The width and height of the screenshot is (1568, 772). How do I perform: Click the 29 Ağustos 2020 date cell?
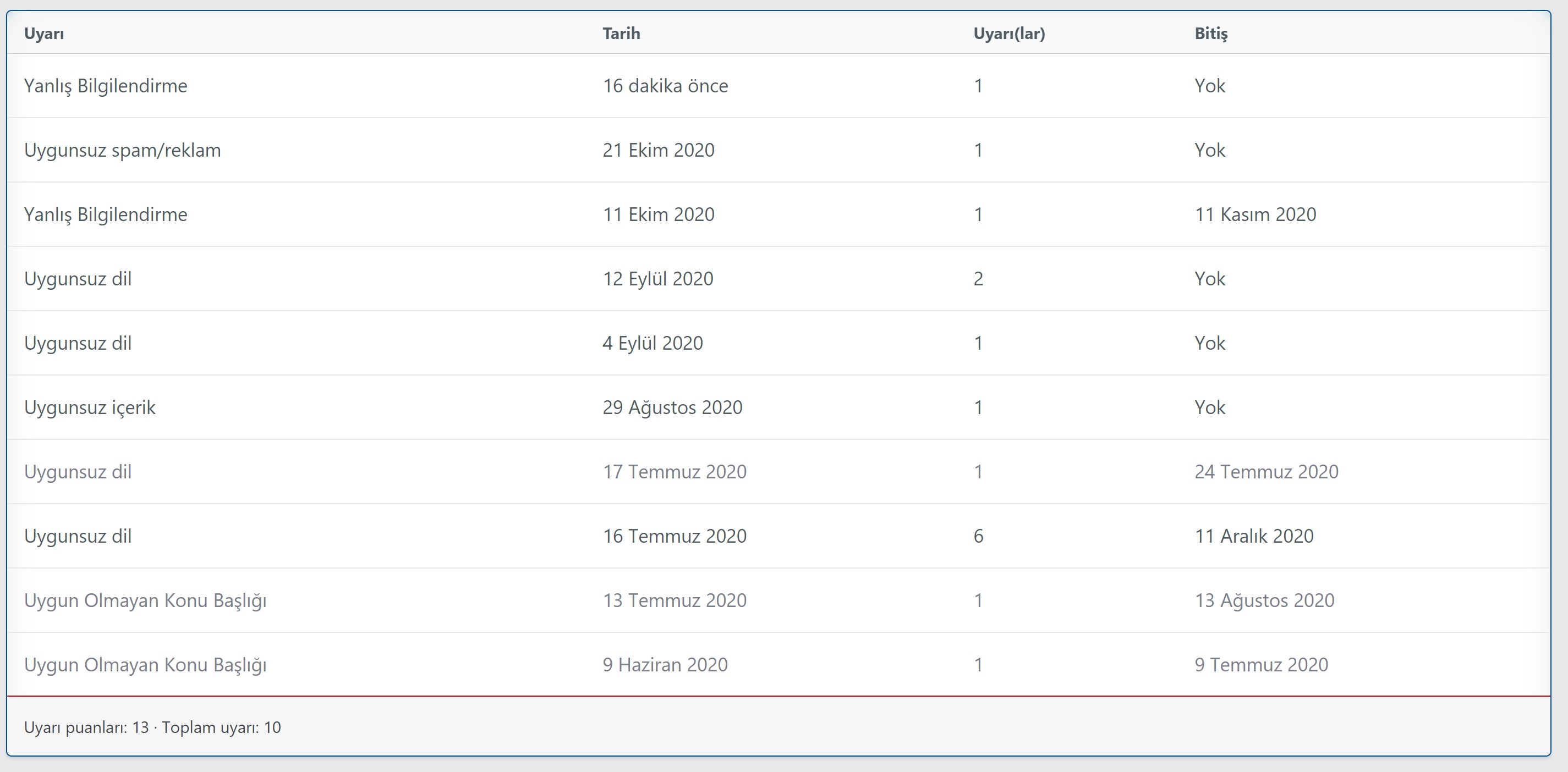pyautogui.click(x=672, y=407)
